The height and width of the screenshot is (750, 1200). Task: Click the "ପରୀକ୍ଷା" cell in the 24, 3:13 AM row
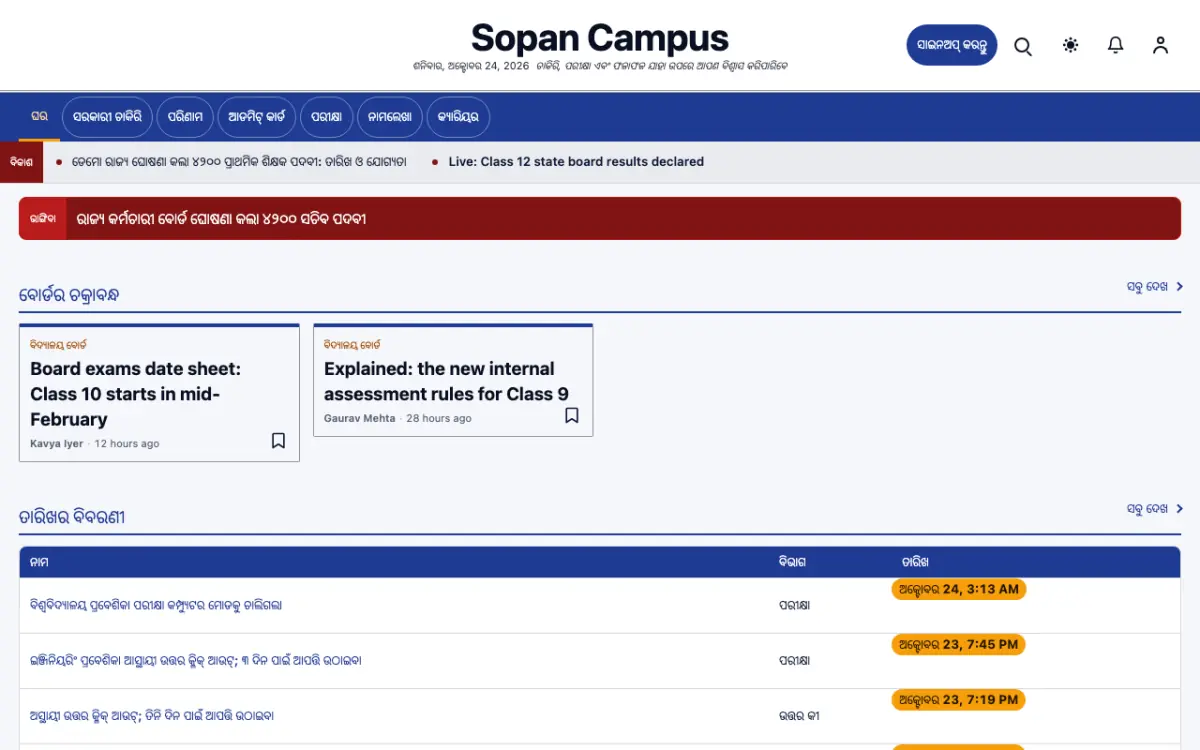coord(795,605)
